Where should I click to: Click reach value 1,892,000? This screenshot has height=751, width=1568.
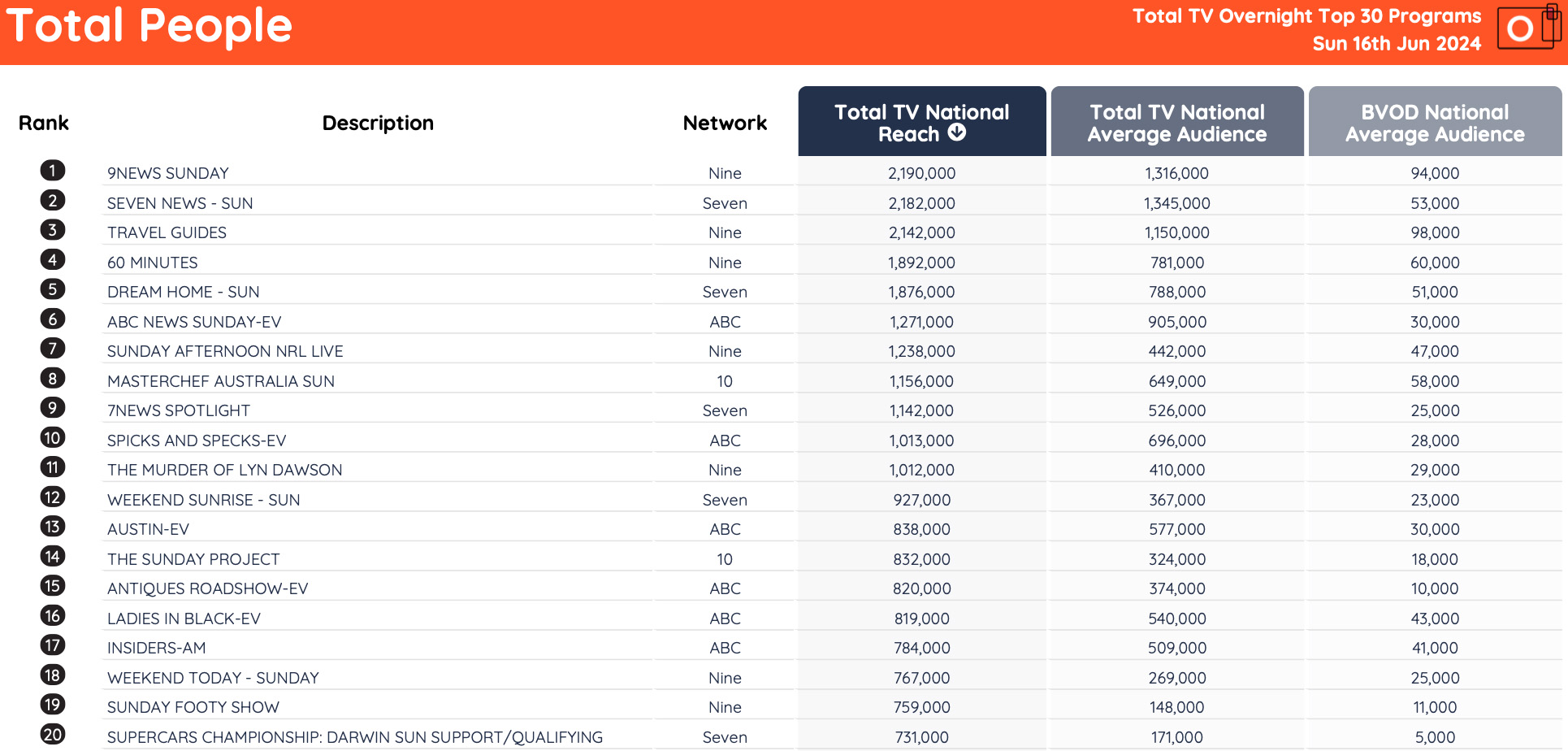[922, 263]
